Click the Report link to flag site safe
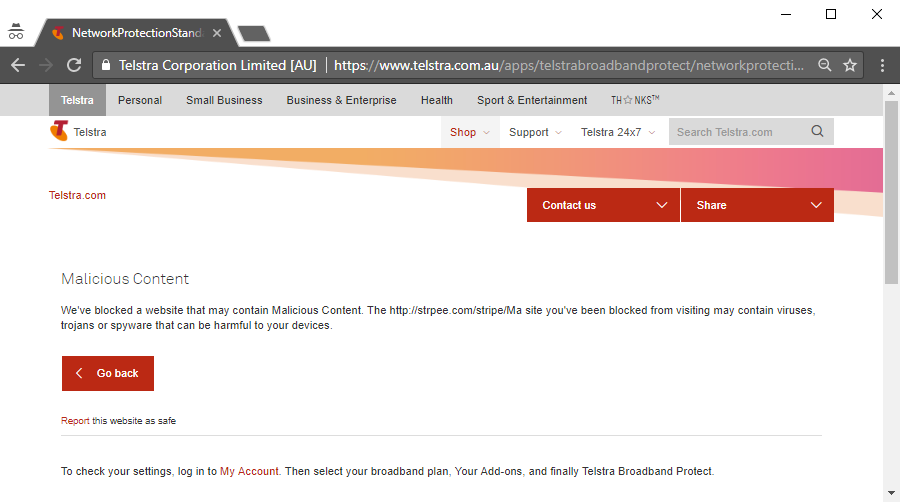 pyautogui.click(x=75, y=421)
